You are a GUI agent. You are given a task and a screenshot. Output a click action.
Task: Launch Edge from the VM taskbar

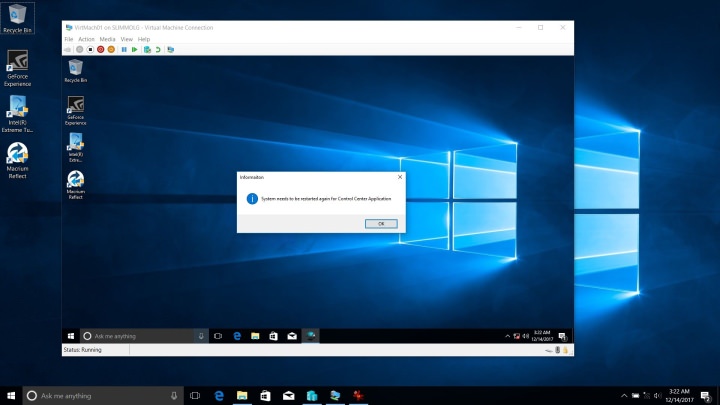point(237,336)
